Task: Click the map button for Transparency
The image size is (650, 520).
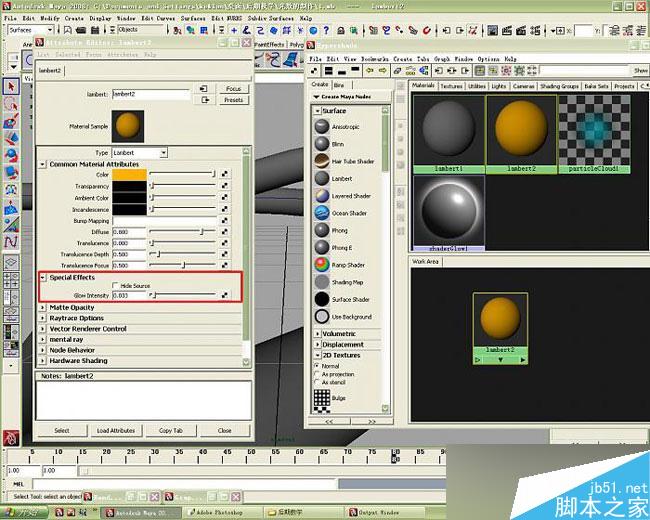Action: tap(225, 186)
